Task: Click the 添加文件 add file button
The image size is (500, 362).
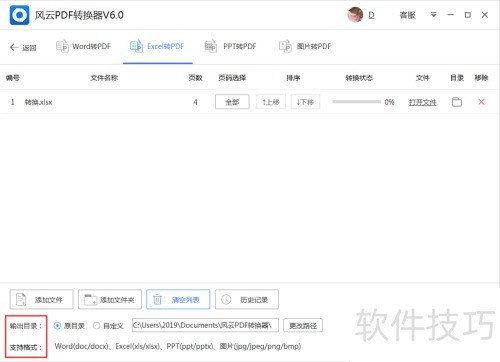Action: 41,299
